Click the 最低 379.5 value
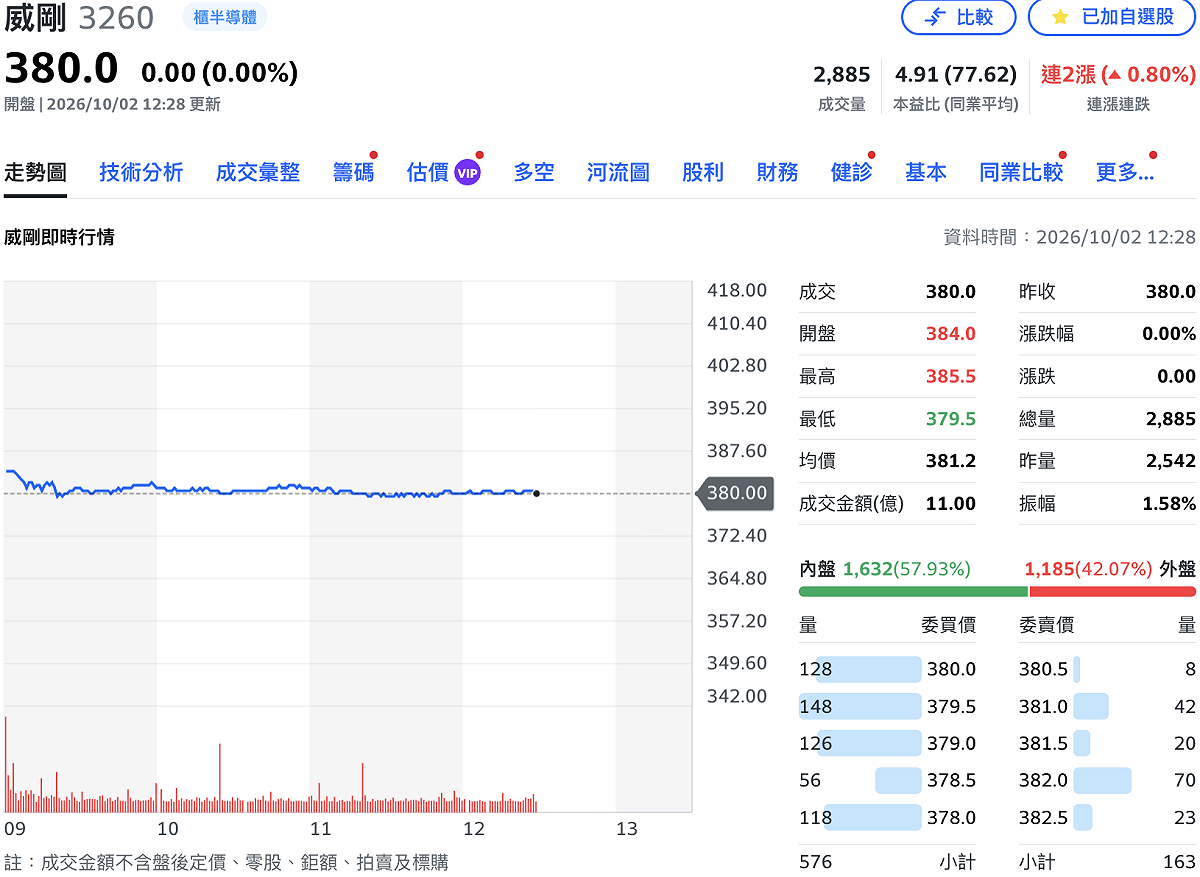This screenshot has height=877, width=1200. [950, 419]
